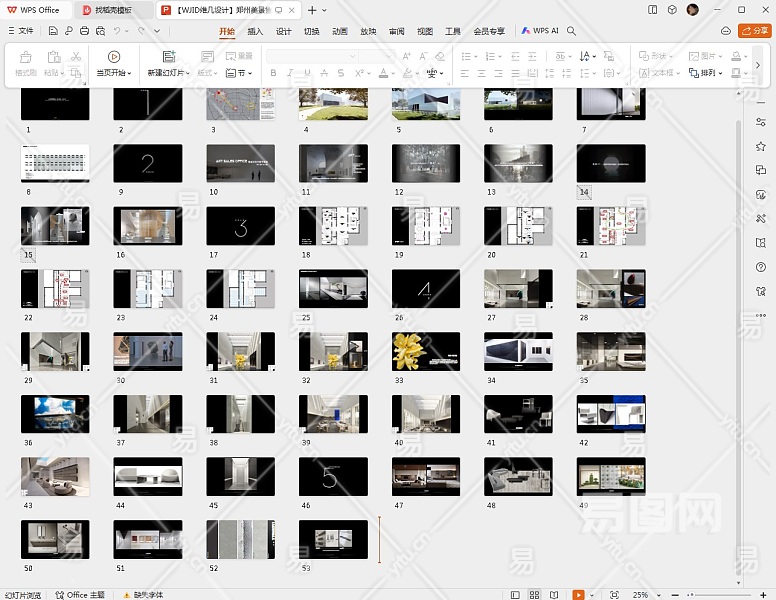Viewport: 776px width, 600px height.
Task: Click the 当页开始 slideshow play icon
Action: [x=113, y=57]
